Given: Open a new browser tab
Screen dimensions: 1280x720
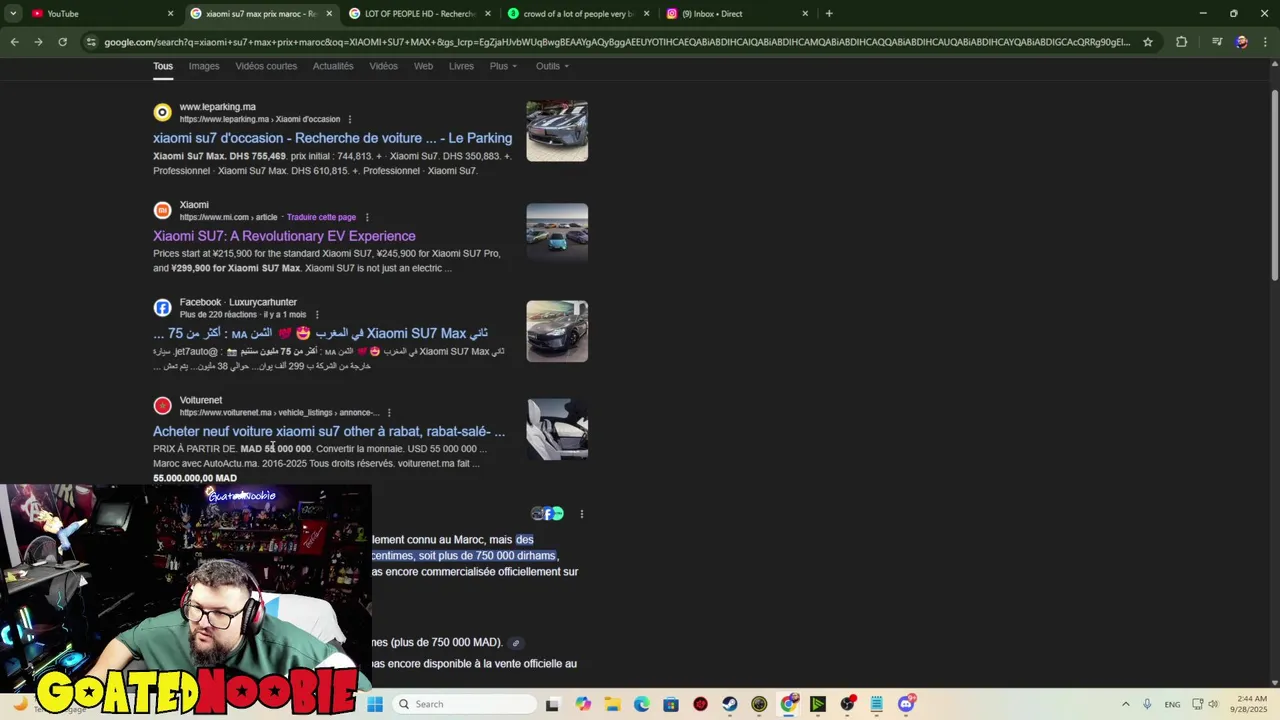Looking at the screenshot, I should [829, 14].
